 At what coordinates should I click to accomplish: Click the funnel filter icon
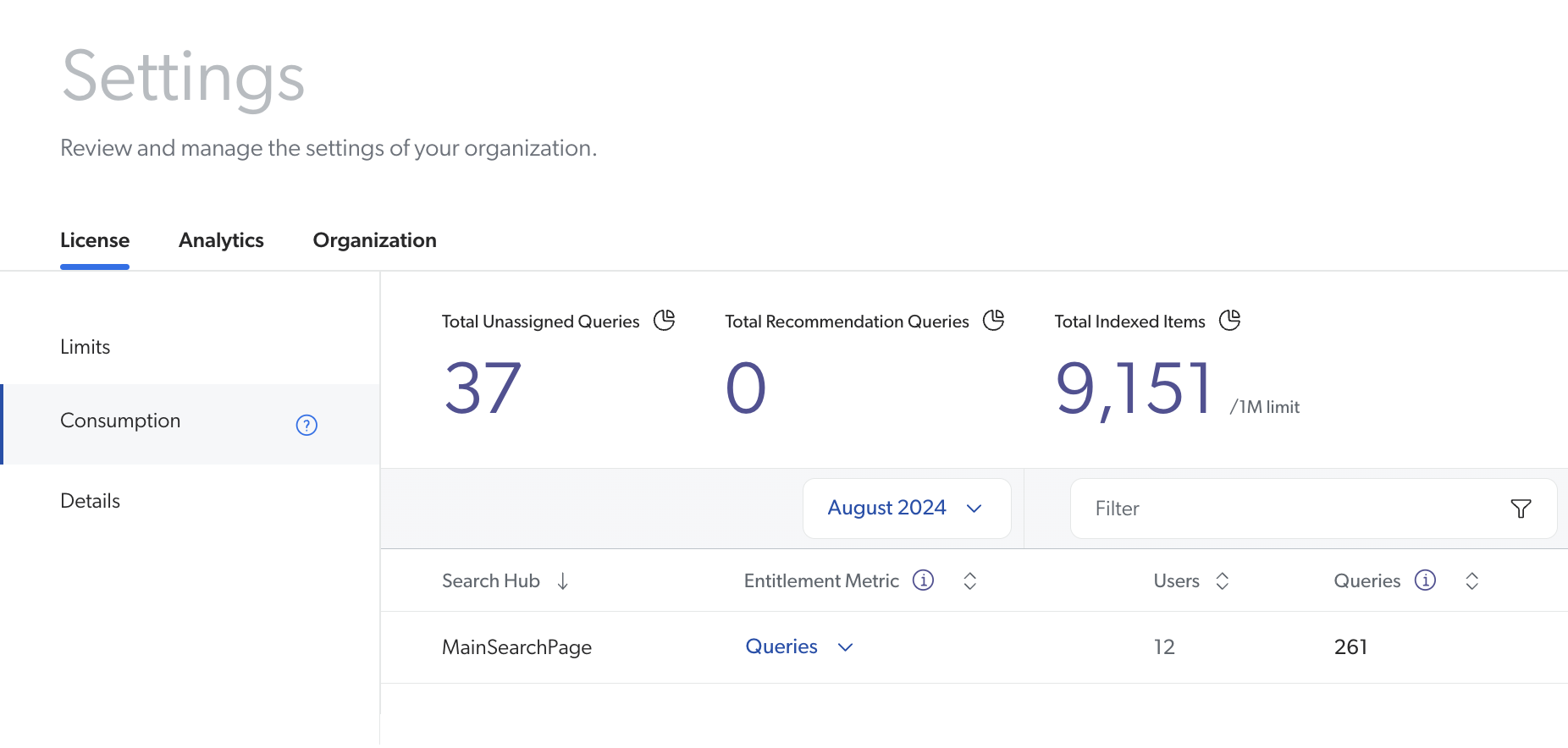click(1521, 509)
